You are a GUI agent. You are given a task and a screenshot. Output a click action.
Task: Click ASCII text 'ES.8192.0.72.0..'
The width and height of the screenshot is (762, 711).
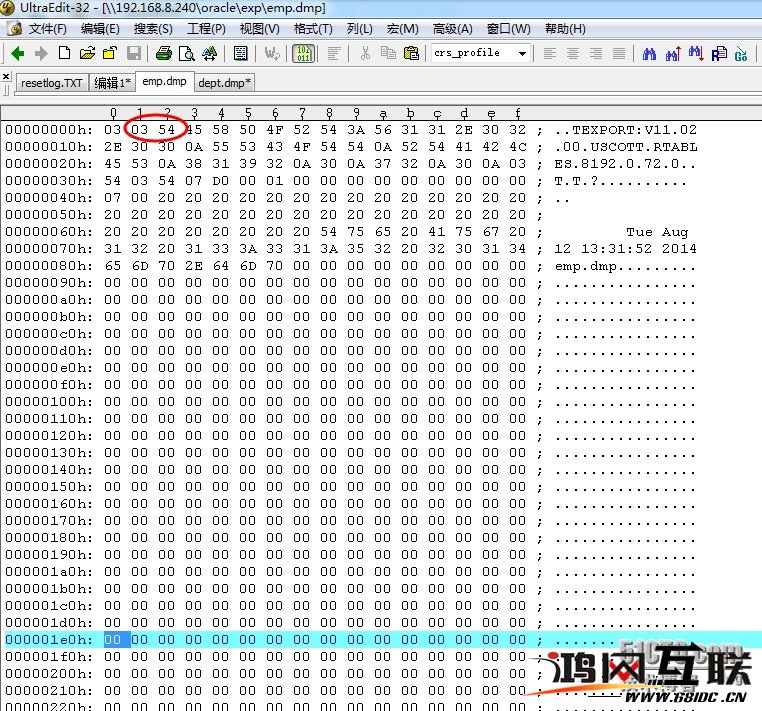pyautogui.click(x=625, y=164)
